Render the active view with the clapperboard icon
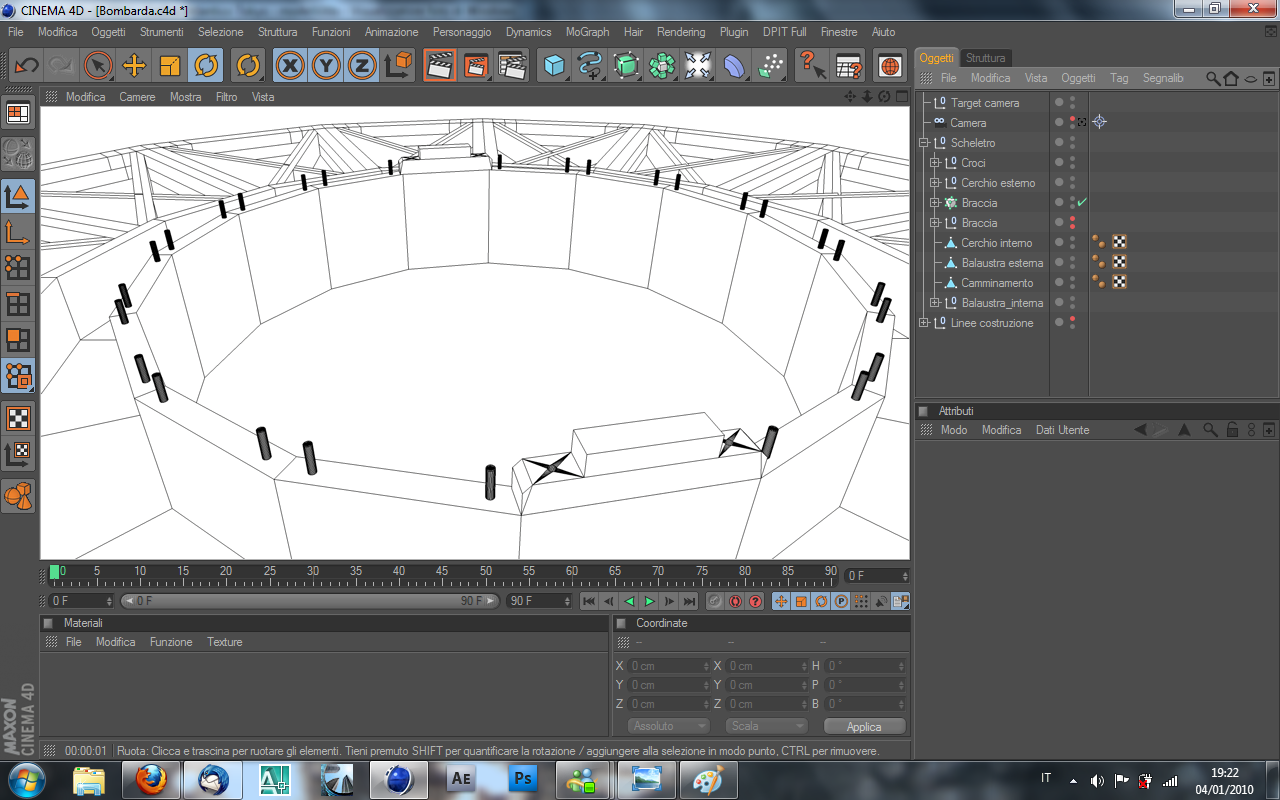Image resolution: width=1280 pixels, height=800 pixels. coord(440,66)
